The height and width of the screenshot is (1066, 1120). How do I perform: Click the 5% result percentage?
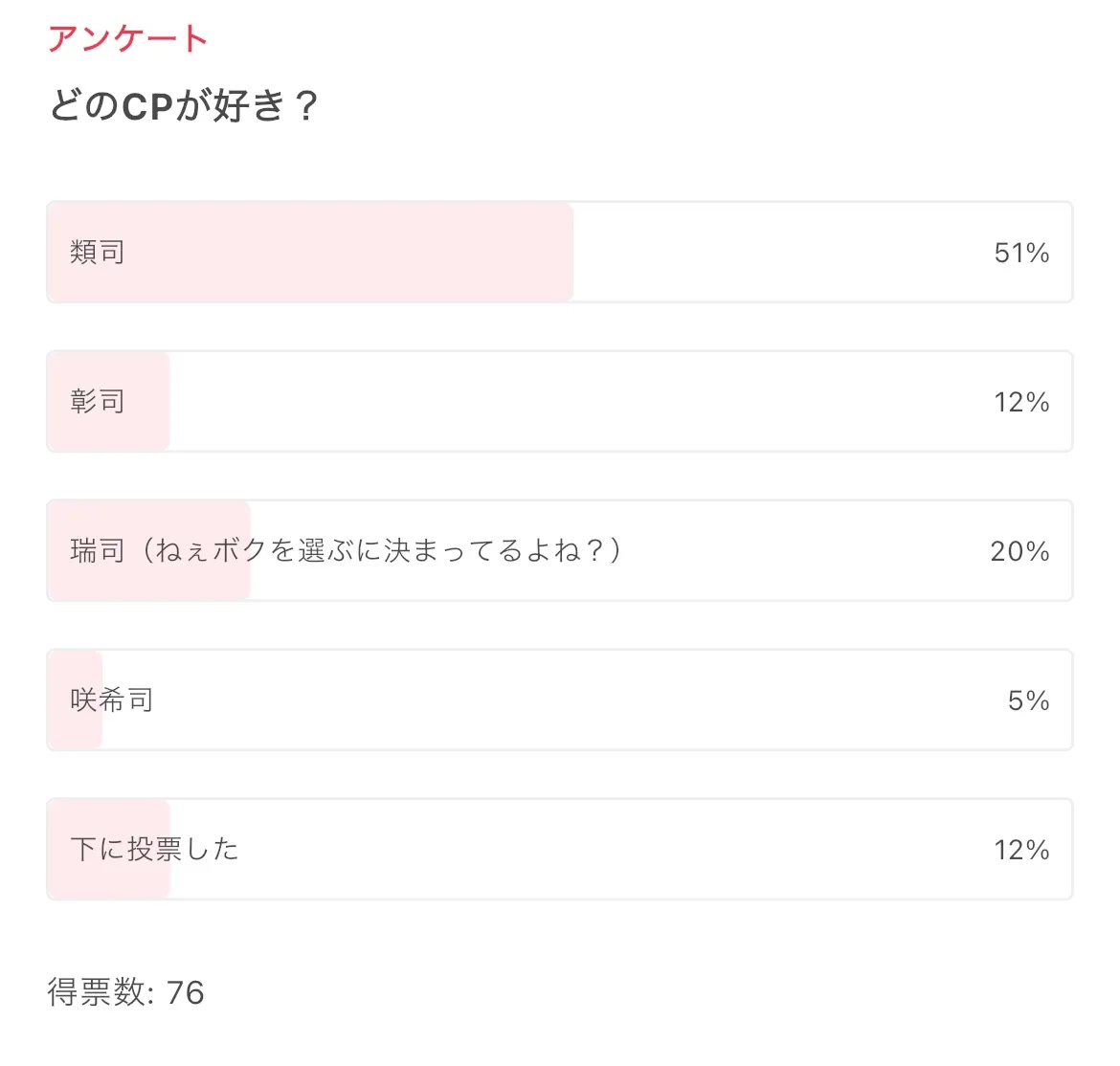1028,700
